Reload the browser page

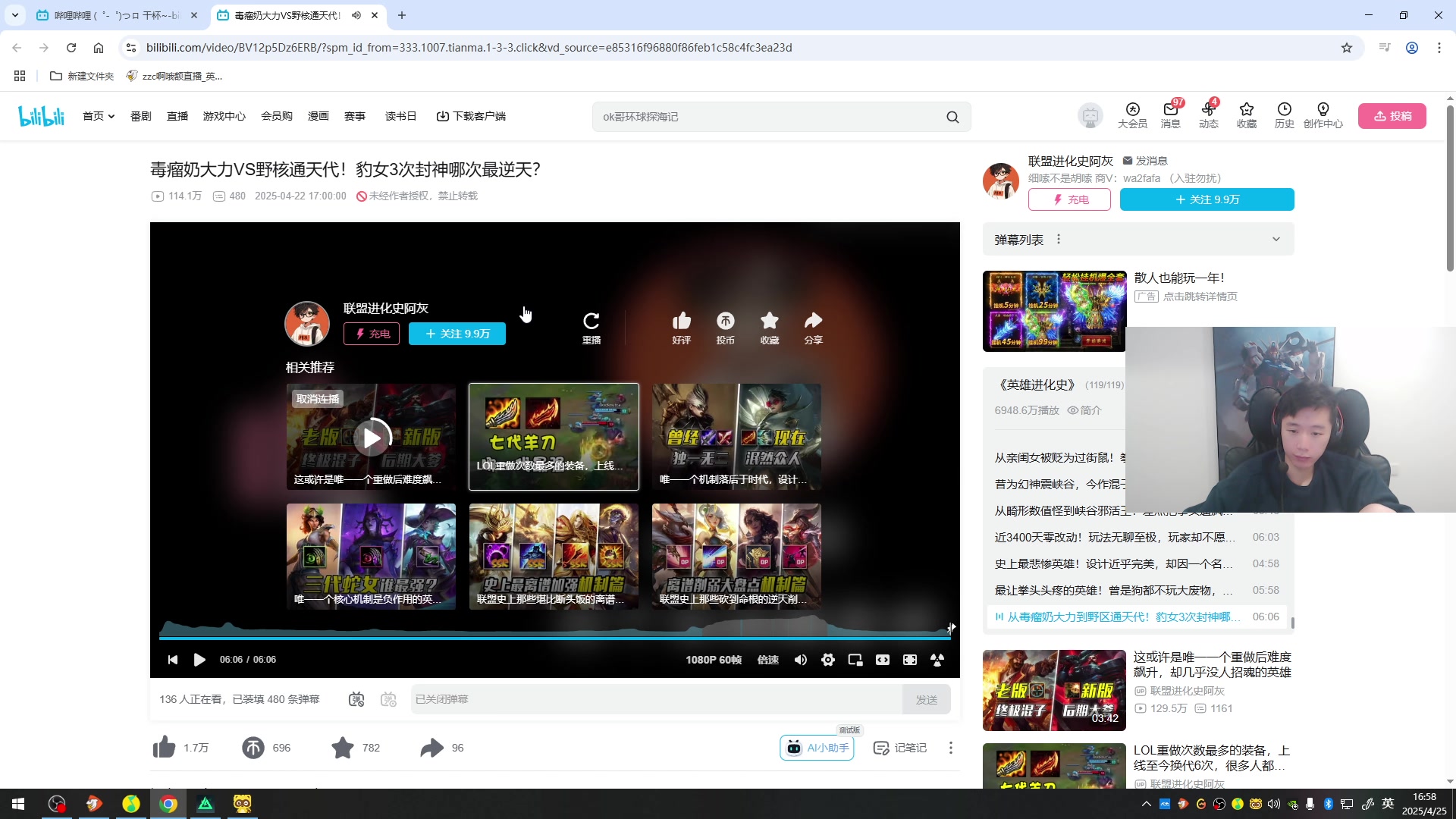pyautogui.click(x=71, y=48)
